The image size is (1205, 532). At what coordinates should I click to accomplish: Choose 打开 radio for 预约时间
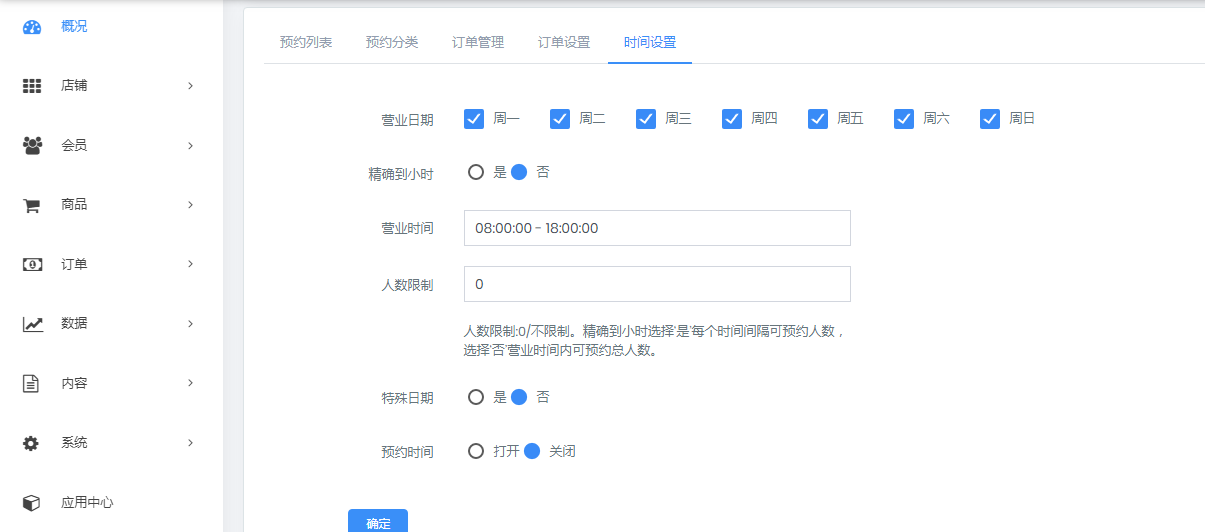(476, 451)
